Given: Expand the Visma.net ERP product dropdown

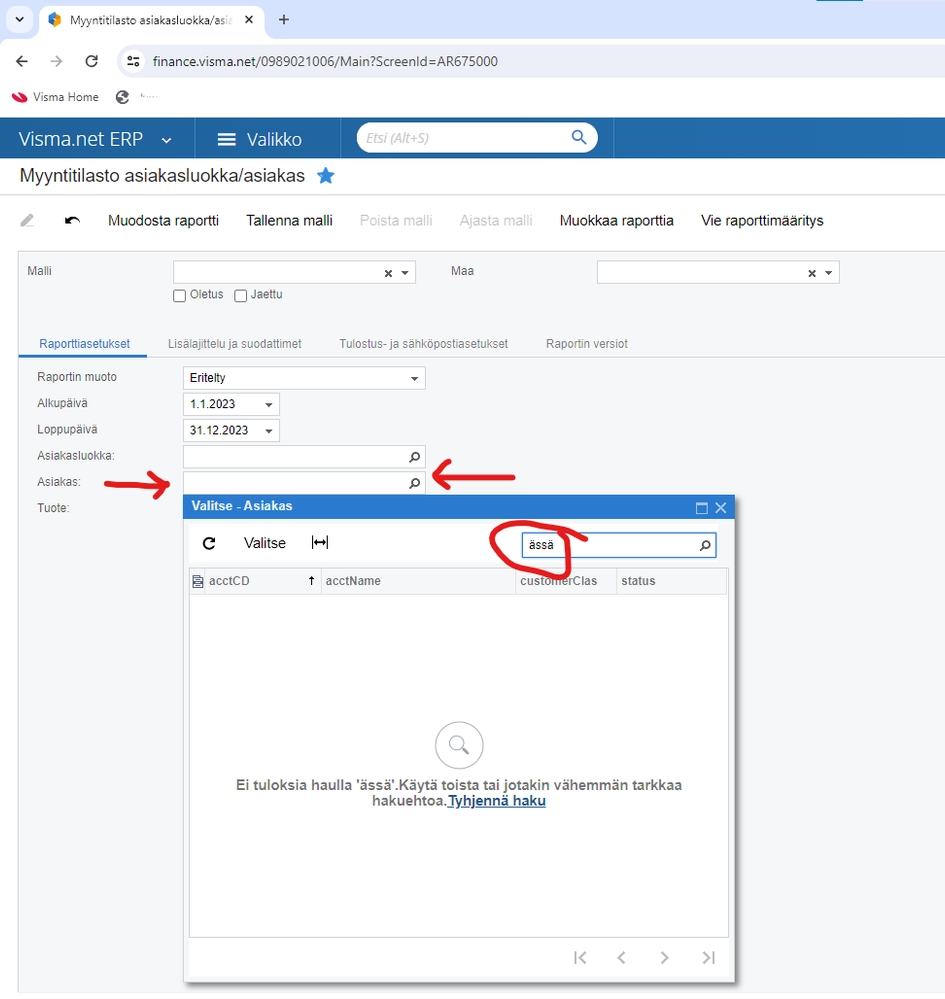Looking at the screenshot, I should (x=167, y=140).
